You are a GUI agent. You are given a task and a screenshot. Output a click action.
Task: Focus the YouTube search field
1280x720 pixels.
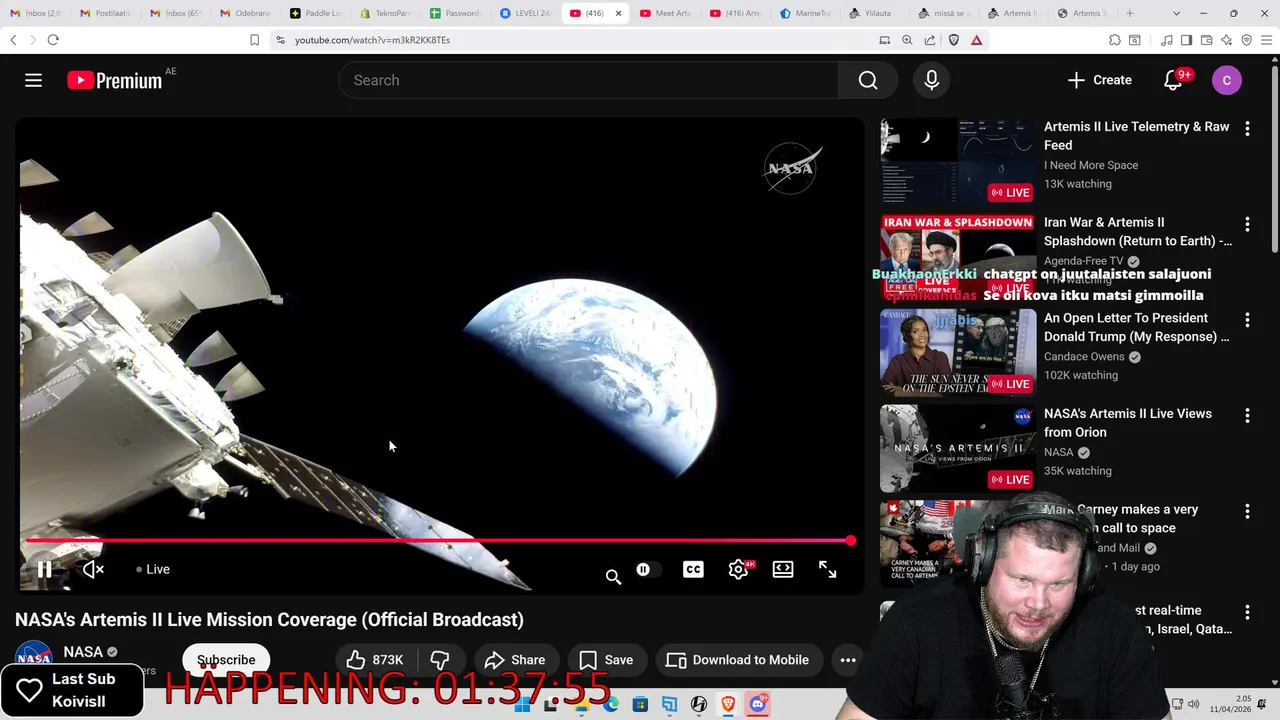pos(589,80)
